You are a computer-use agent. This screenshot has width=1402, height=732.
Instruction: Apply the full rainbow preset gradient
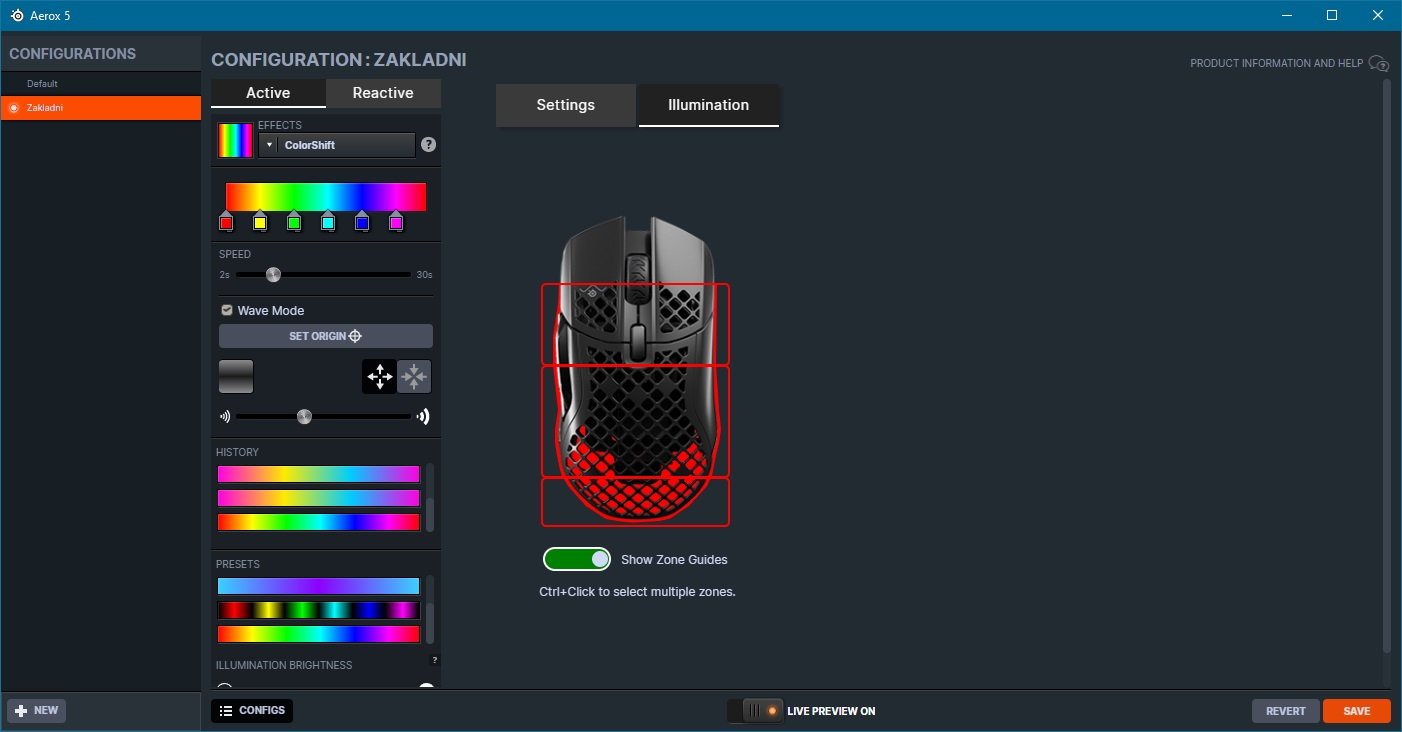(x=318, y=634)
